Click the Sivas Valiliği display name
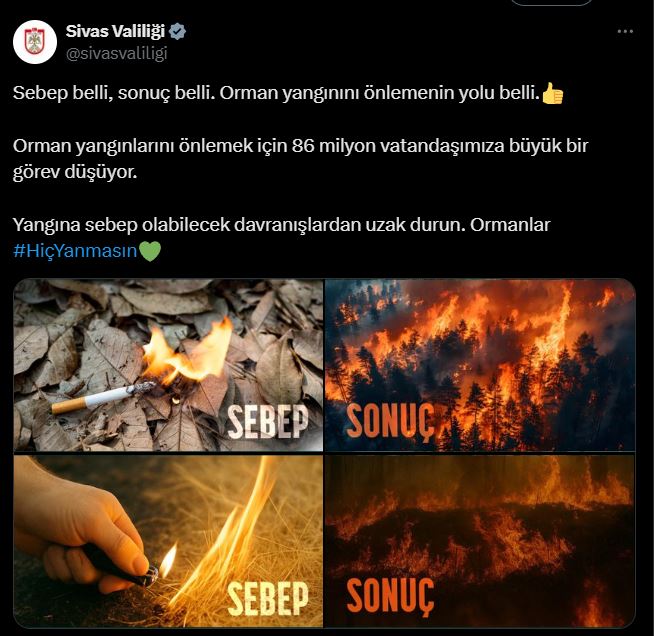 pos(115,31)
